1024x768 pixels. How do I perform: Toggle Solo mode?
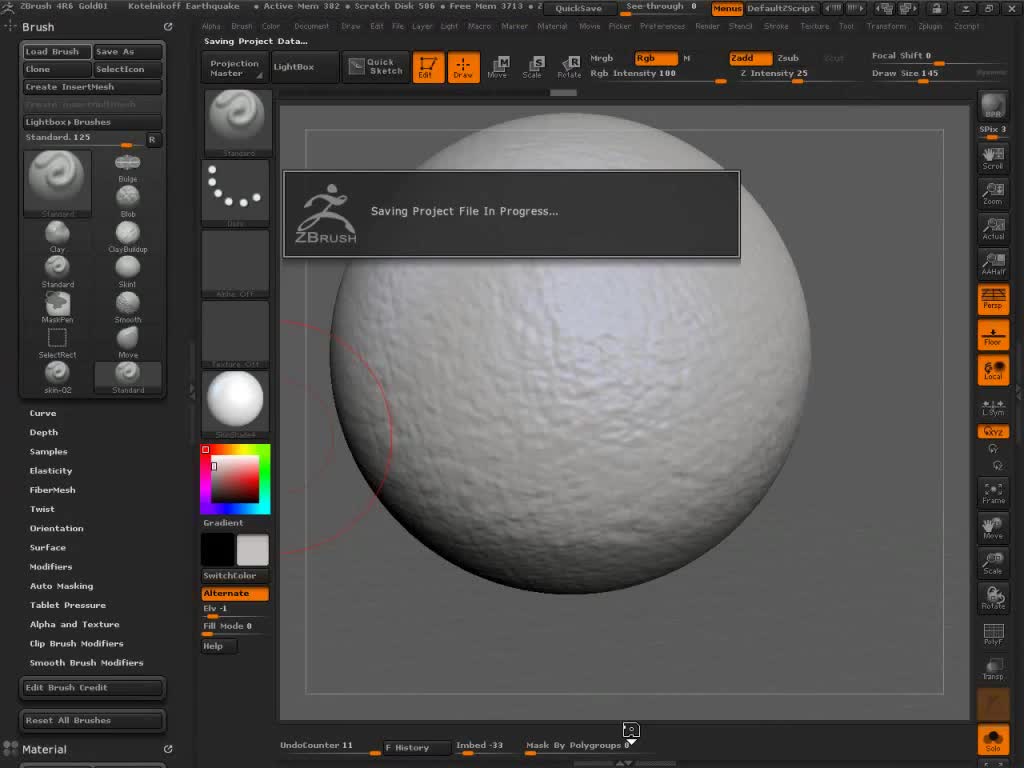pos(993,739)
